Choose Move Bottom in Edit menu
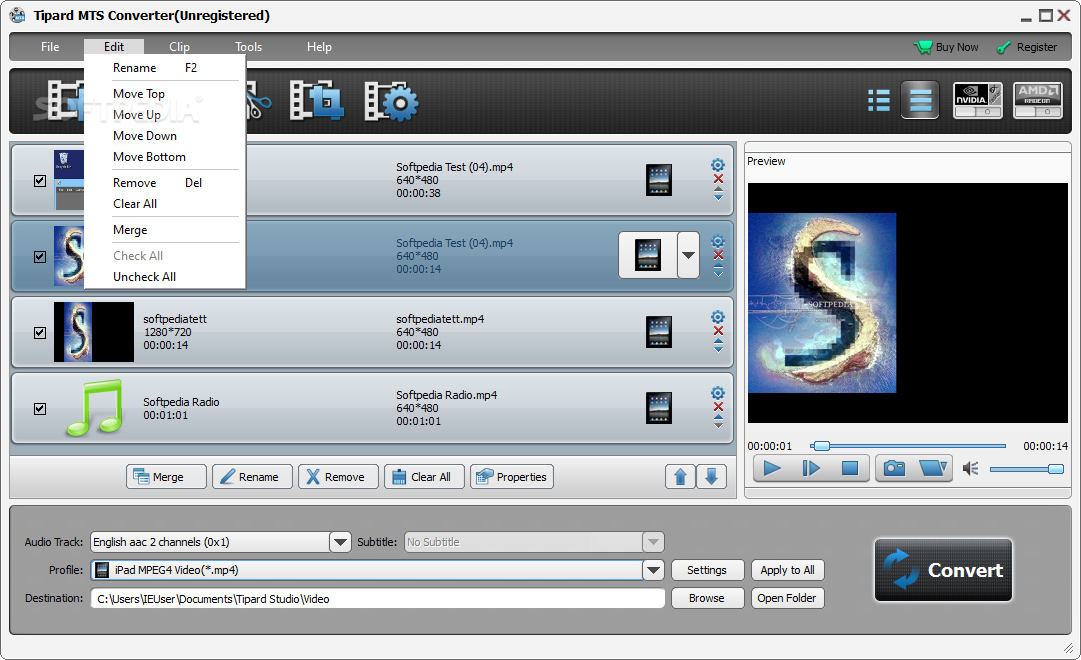Viewport: 1081px width, 660px height. [x=165, y=157]
